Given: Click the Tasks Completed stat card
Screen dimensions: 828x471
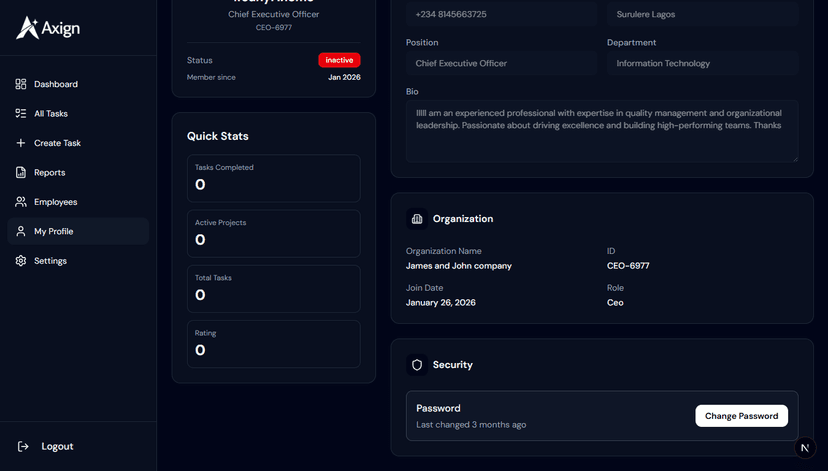Looking at the screenshot, I should tap(273, 178).
